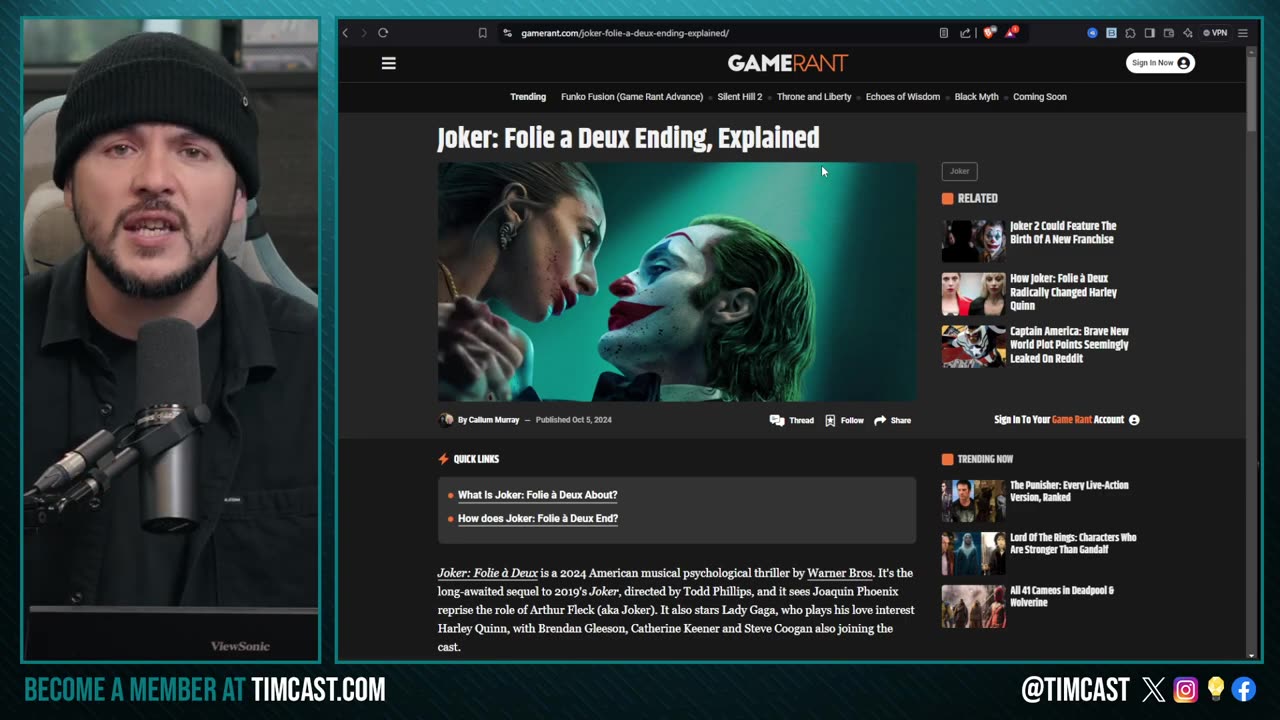Click the VPN button in the toolbar

tap(1215, 33)
